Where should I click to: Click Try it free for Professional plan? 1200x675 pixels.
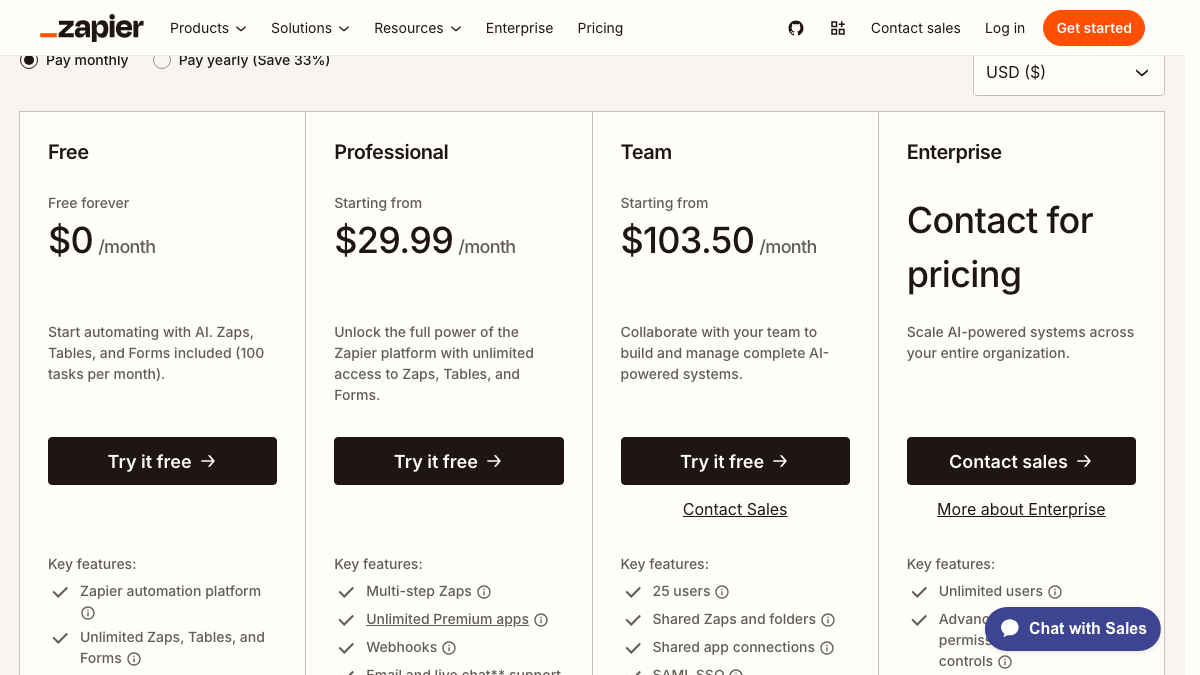coord(449,461)
